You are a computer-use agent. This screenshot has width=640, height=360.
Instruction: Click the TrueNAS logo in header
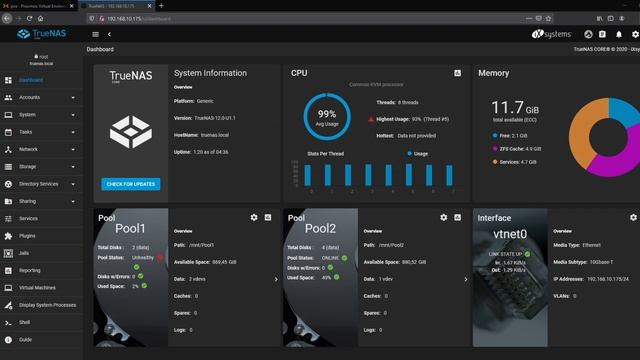point(41,34)
